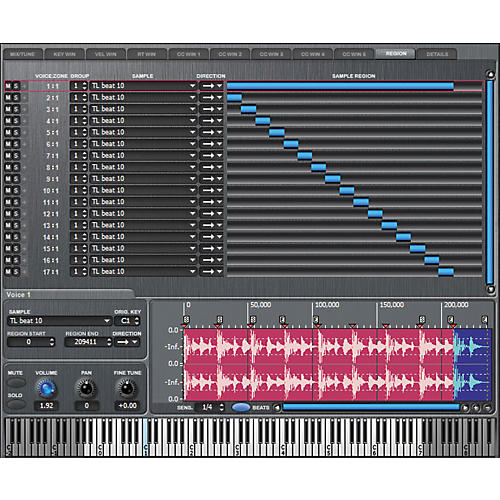Solo voice 2:1 with its S button
500x500 pixels.
[16, 98]
